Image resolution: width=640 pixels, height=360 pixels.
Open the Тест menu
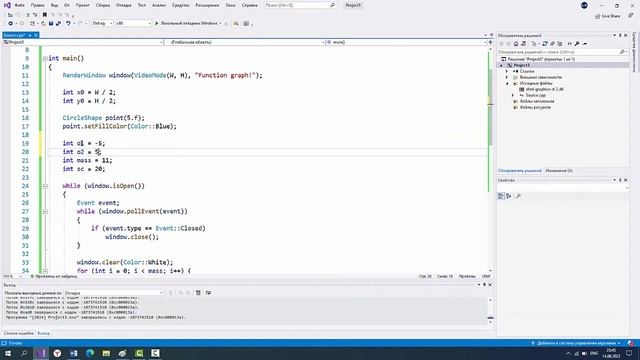(x=141, y=5)
